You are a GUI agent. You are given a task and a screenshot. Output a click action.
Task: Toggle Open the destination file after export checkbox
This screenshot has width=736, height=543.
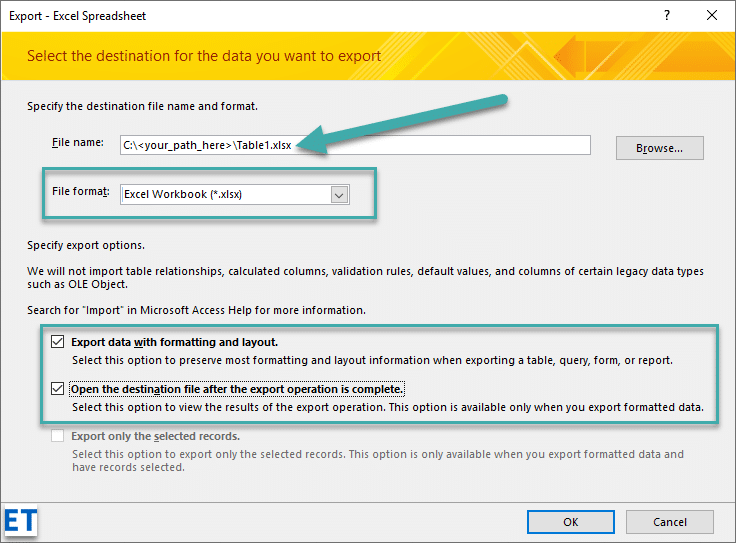[x=58, y=389]
